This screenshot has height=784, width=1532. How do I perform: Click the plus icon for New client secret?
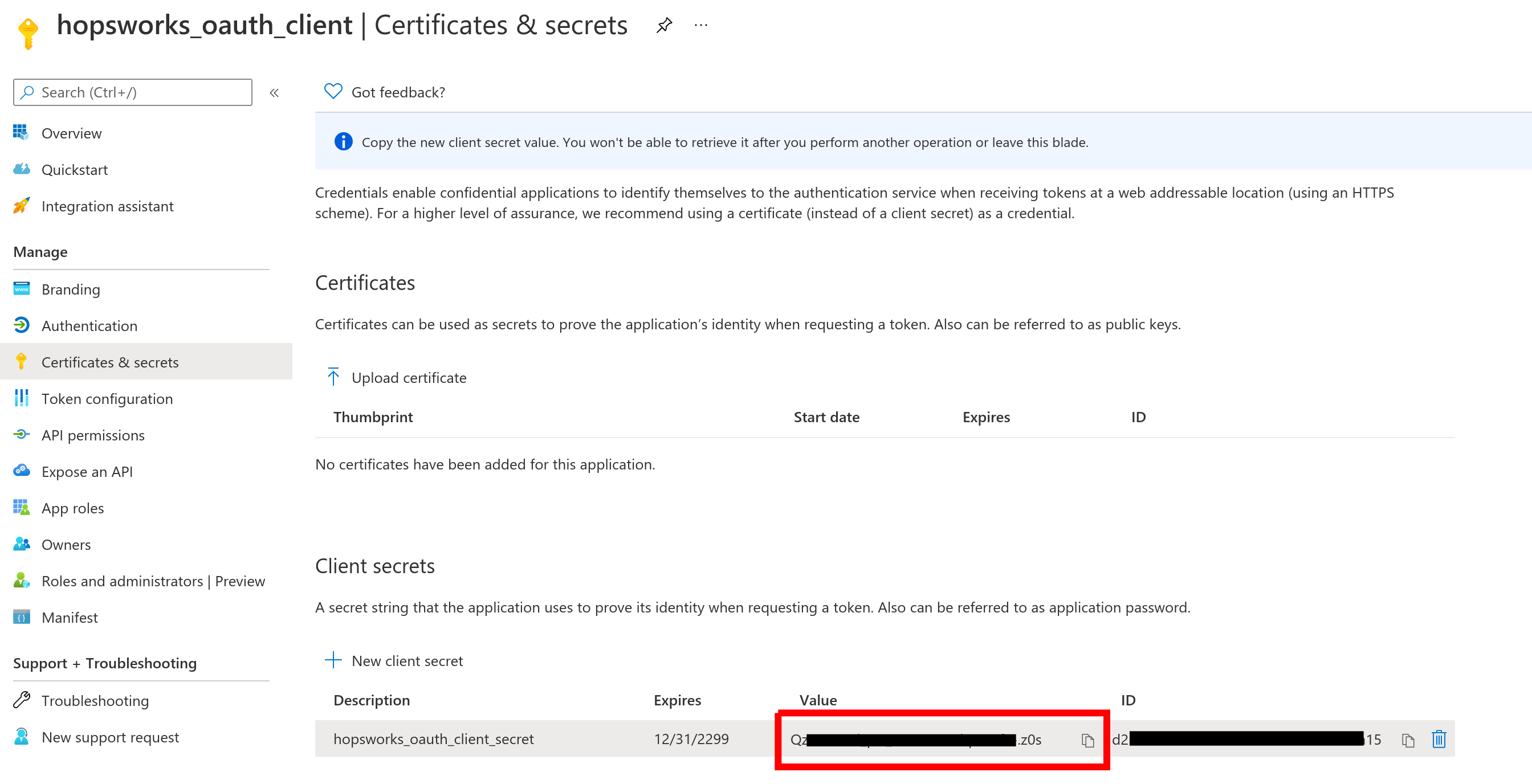tap(333, 660)
